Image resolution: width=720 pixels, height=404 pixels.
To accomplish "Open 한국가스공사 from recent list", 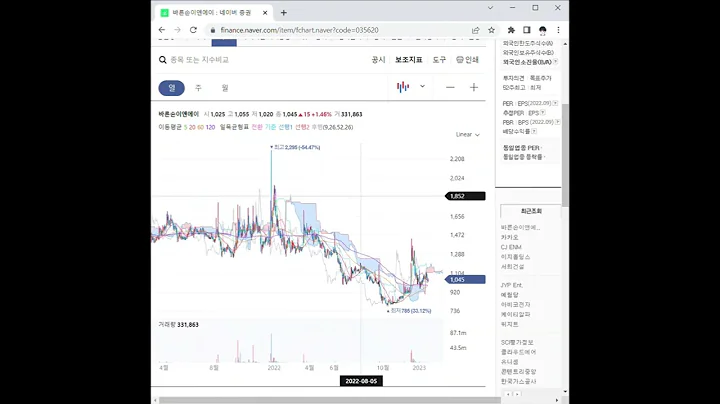I will pyautogui.click(x=518, y=381).
